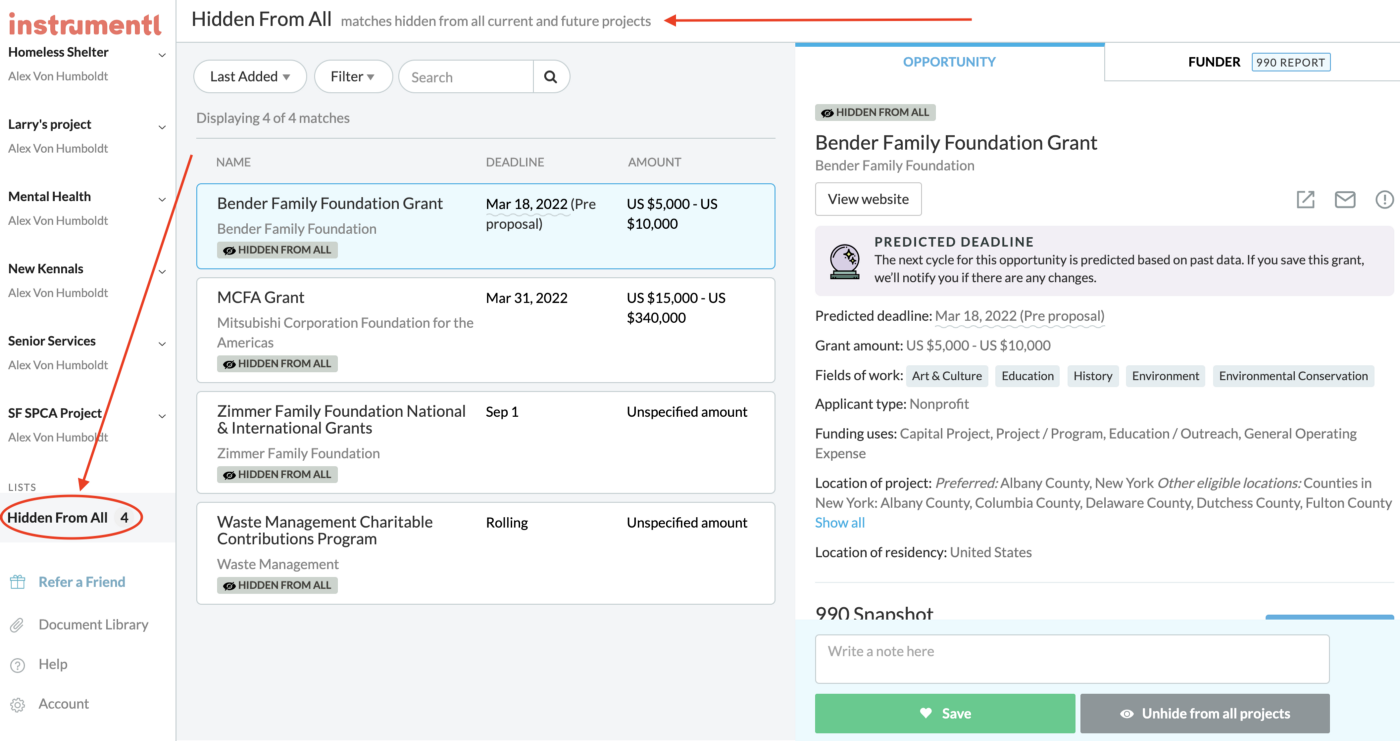Click the email envelope icon
Image resolution: width=1400 pixels, height=741 pixels.
point(1345,199)
